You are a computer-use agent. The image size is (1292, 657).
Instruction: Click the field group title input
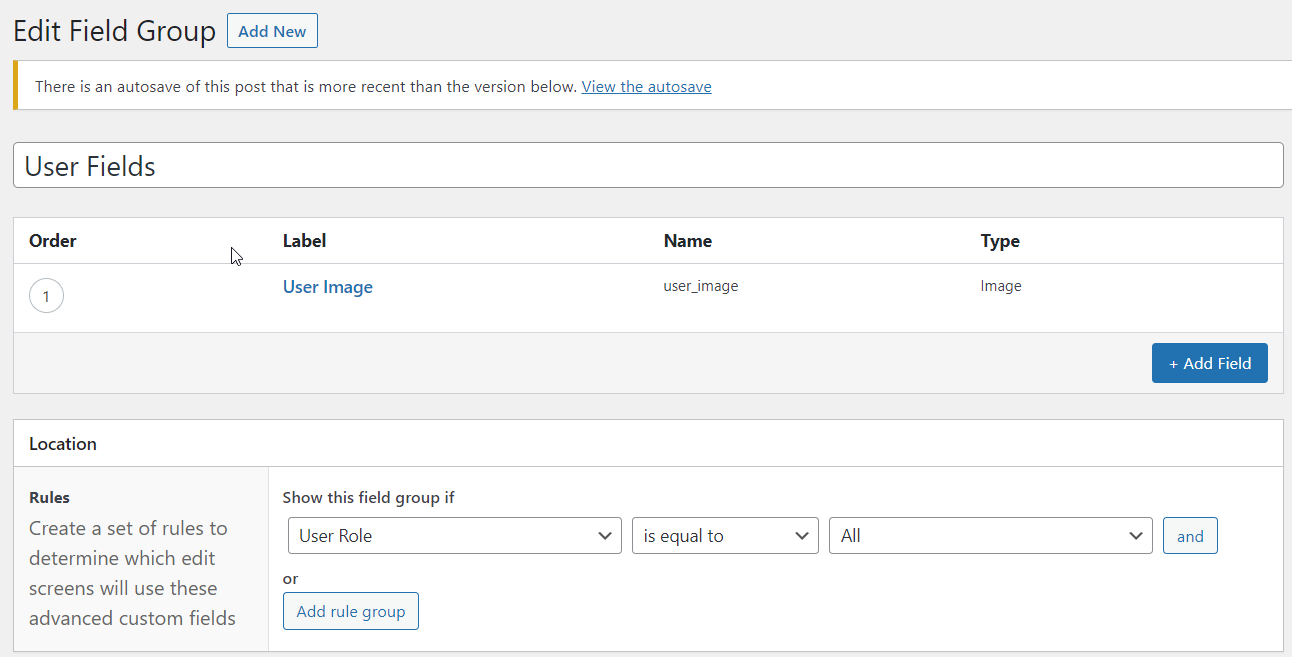tap(647, 166)
